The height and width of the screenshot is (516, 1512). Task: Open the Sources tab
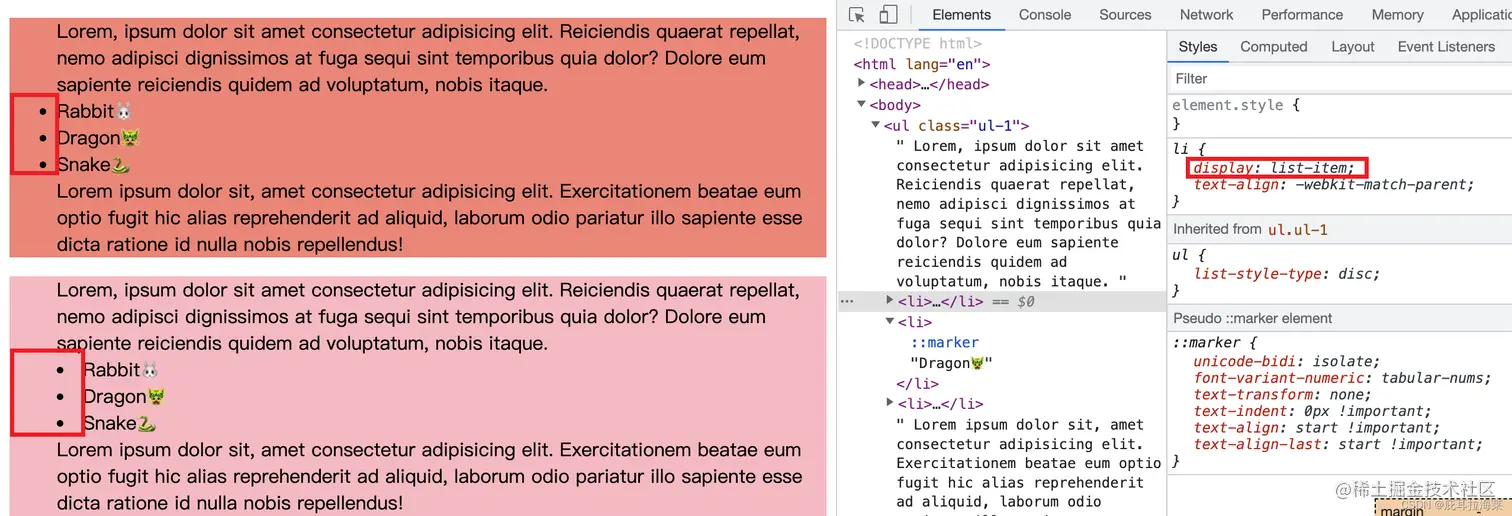coord(1125,15)
